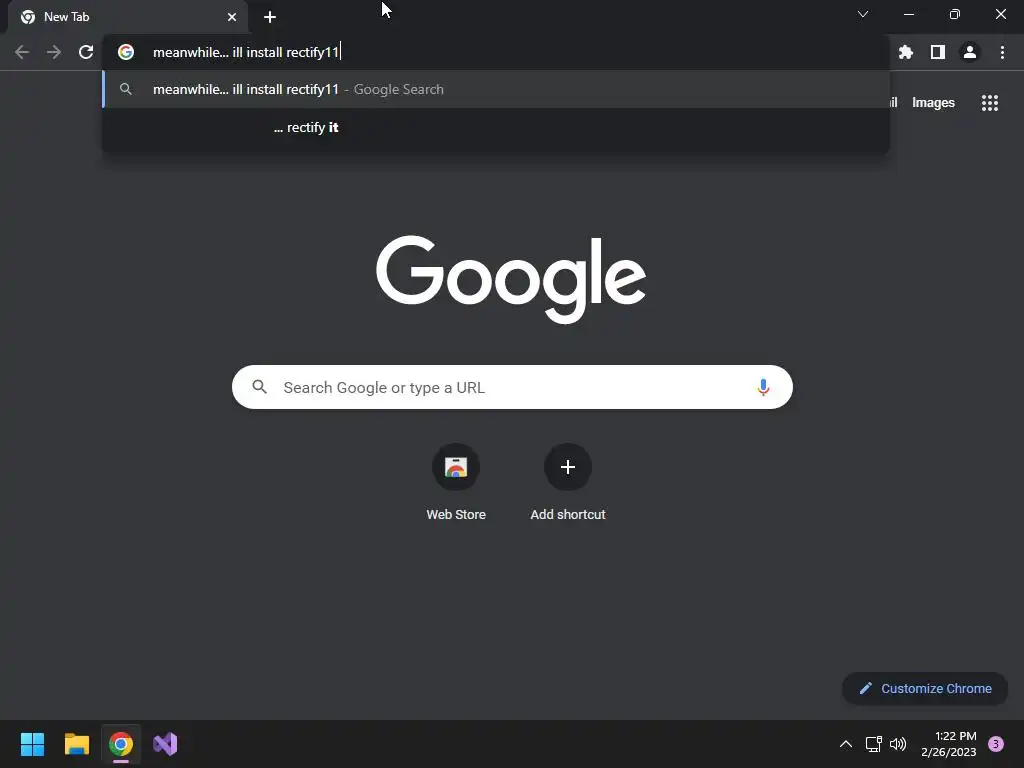Toggle the Chrome side panel icon
This screenshot has width=1024, height=768.
(938, 52)
